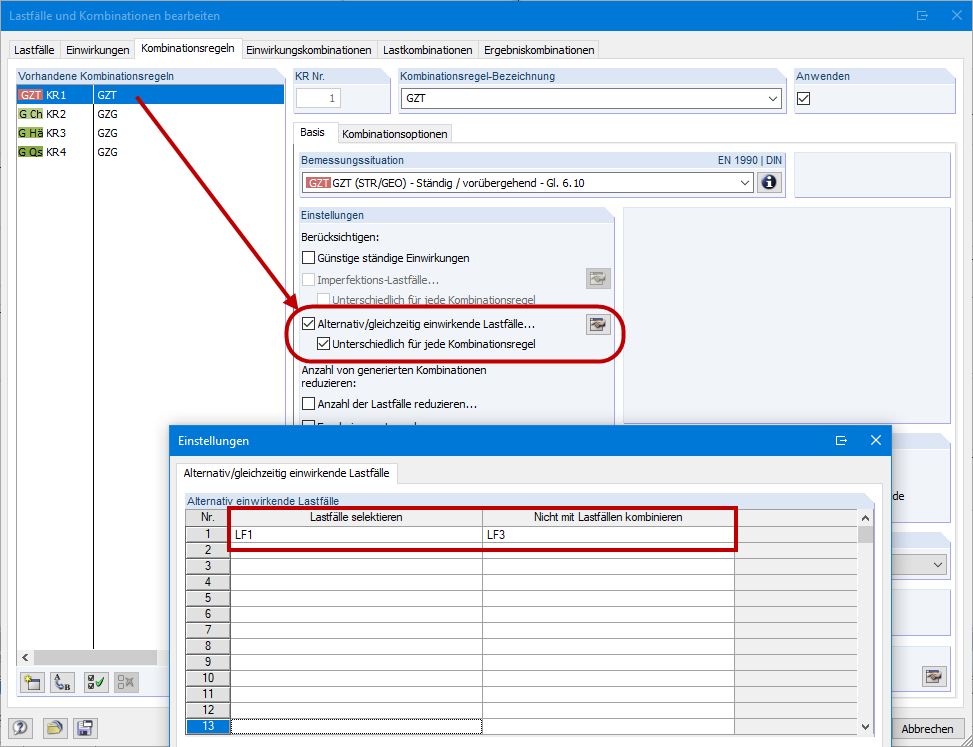The width and height of the screenshot is (973, 747).
Task: Open Ergebniskombinationen tab
Action: click(539, 50)
